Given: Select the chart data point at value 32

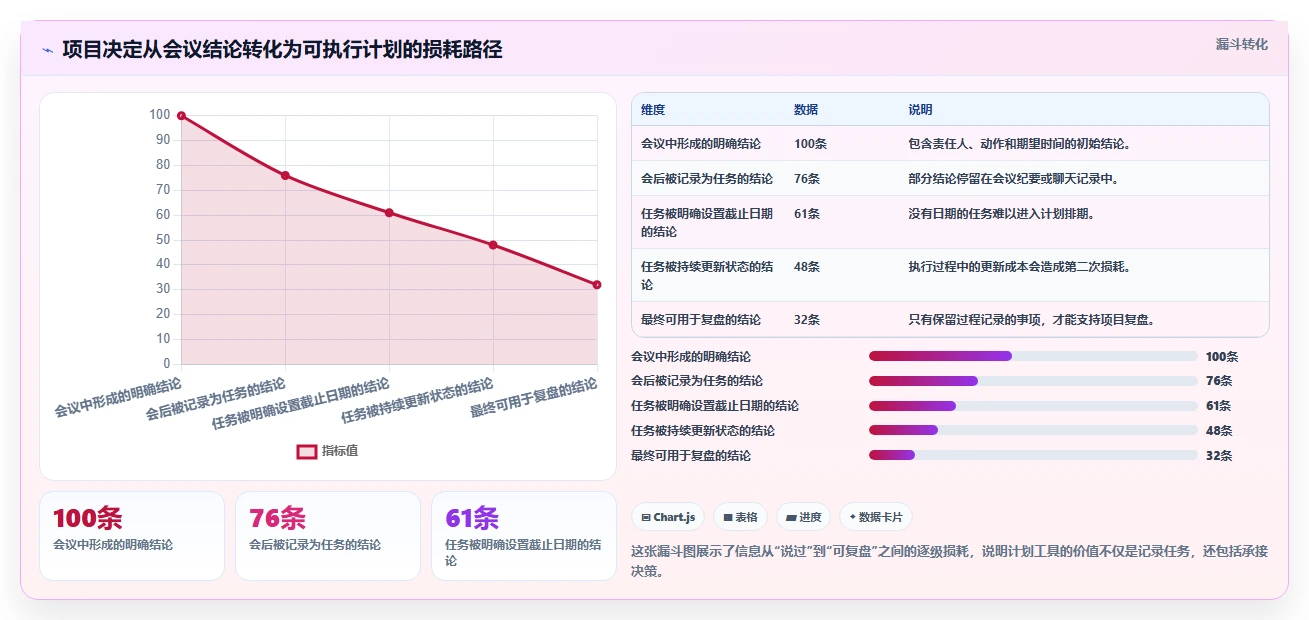Looking at the screenshot, I should (x=597, y=285).
